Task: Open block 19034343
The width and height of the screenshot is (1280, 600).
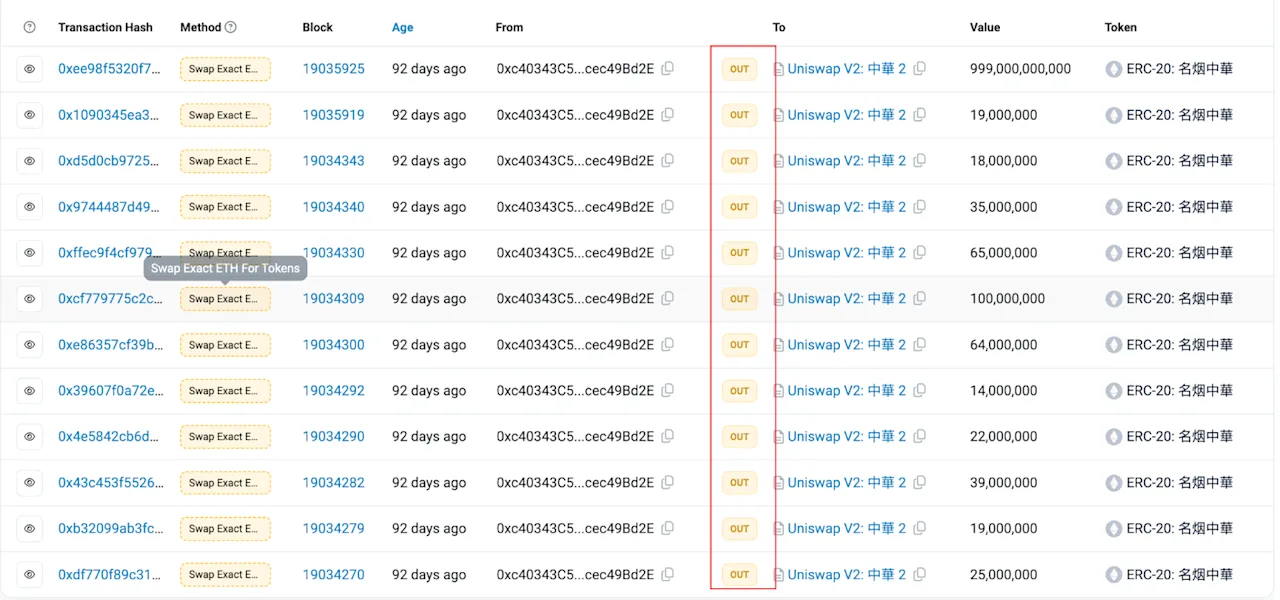Action: [x=334, y=161]
